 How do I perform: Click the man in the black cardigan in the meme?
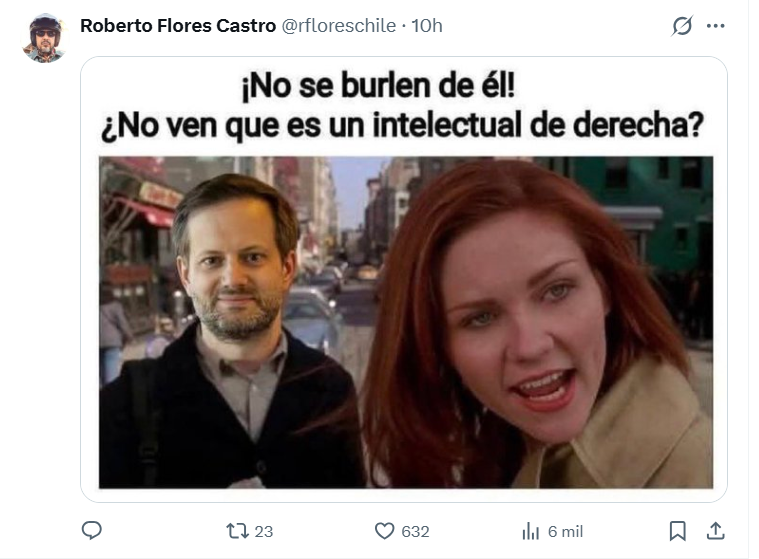tap(228, 334)
